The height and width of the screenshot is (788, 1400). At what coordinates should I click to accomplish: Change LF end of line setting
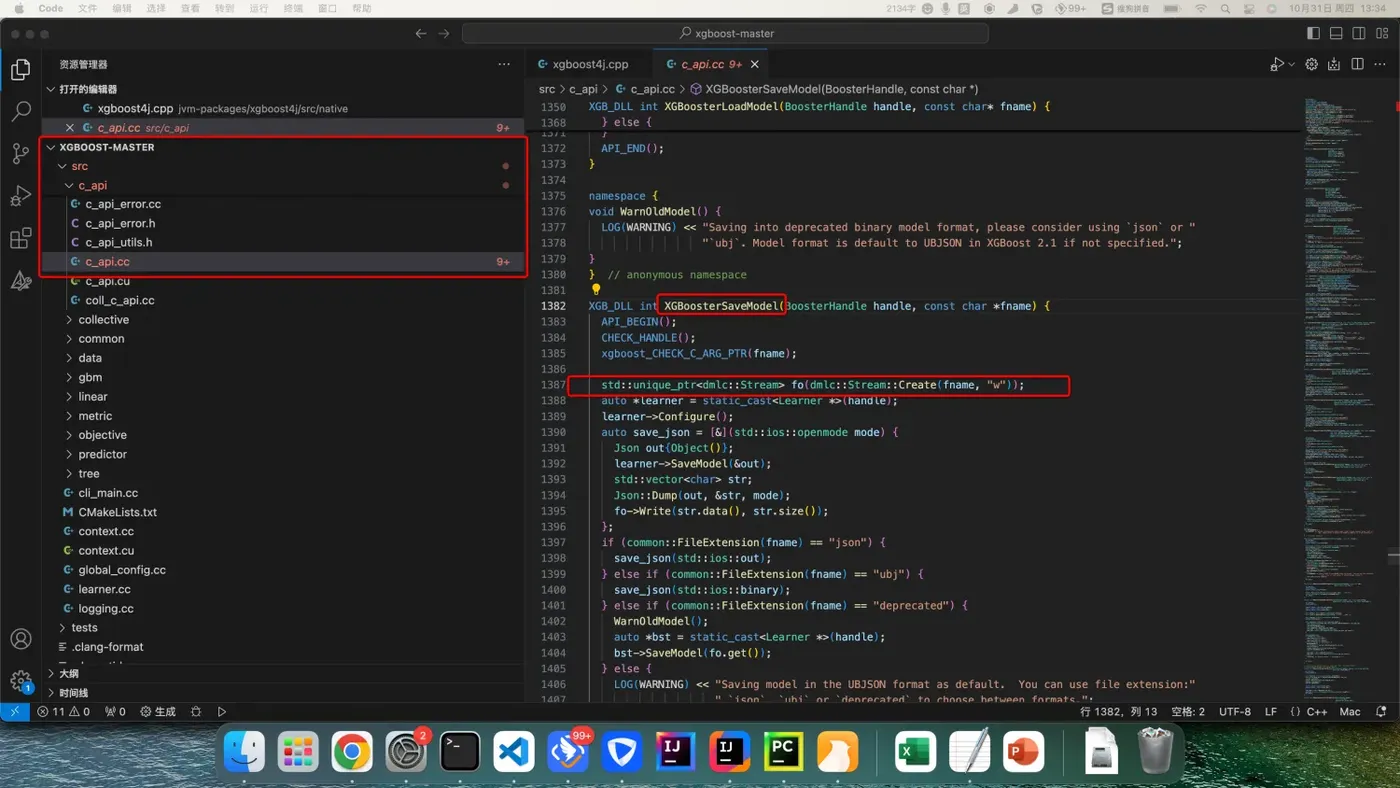tap(1271, 712)
